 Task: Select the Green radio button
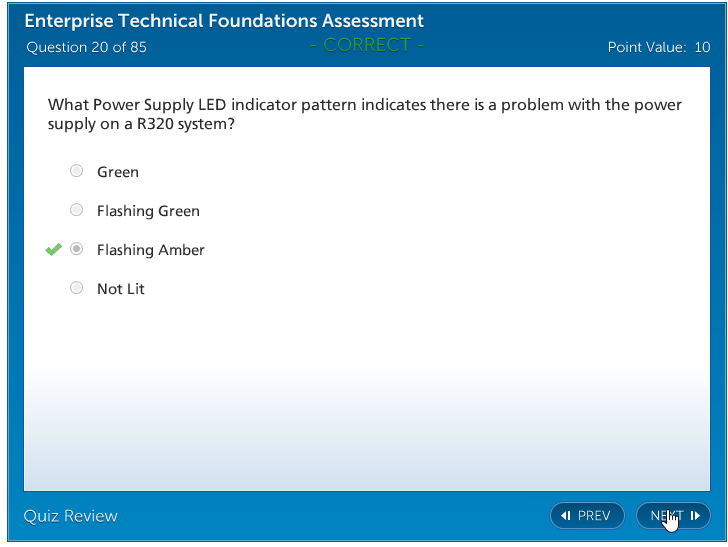pyautogui.click(x=77, y=171)
